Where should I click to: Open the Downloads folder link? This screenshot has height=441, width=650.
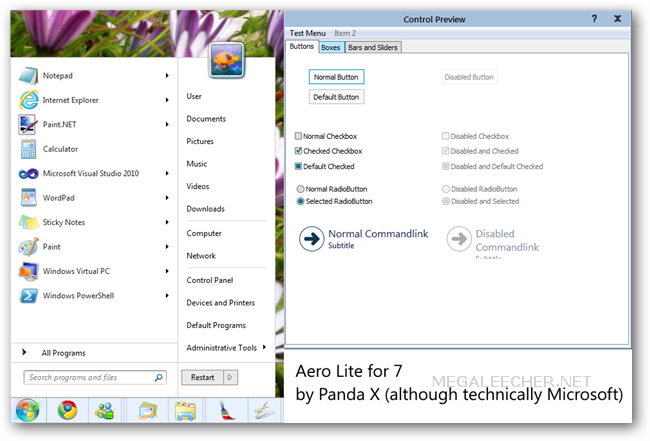point(205,209)
